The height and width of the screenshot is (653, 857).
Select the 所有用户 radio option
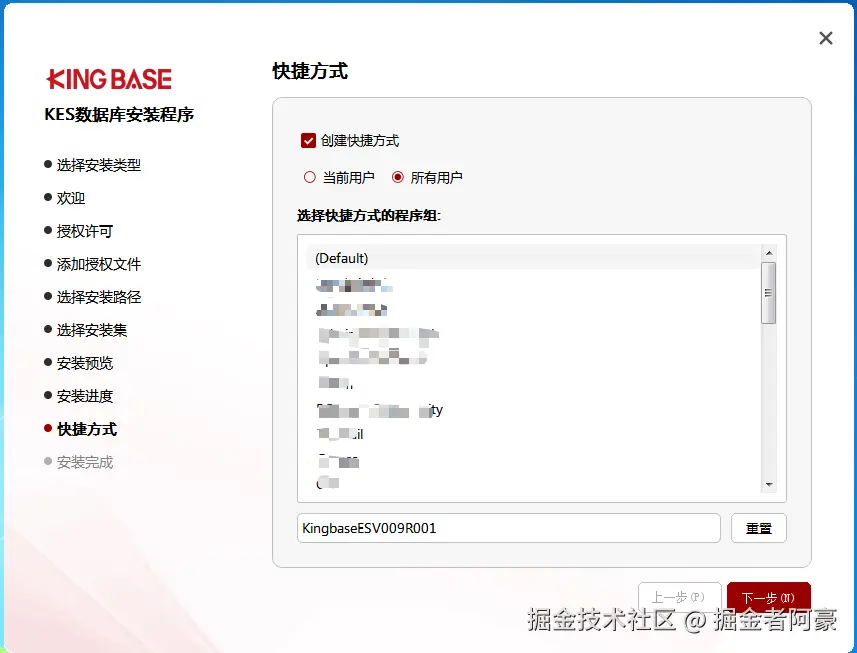coord(398,177)
